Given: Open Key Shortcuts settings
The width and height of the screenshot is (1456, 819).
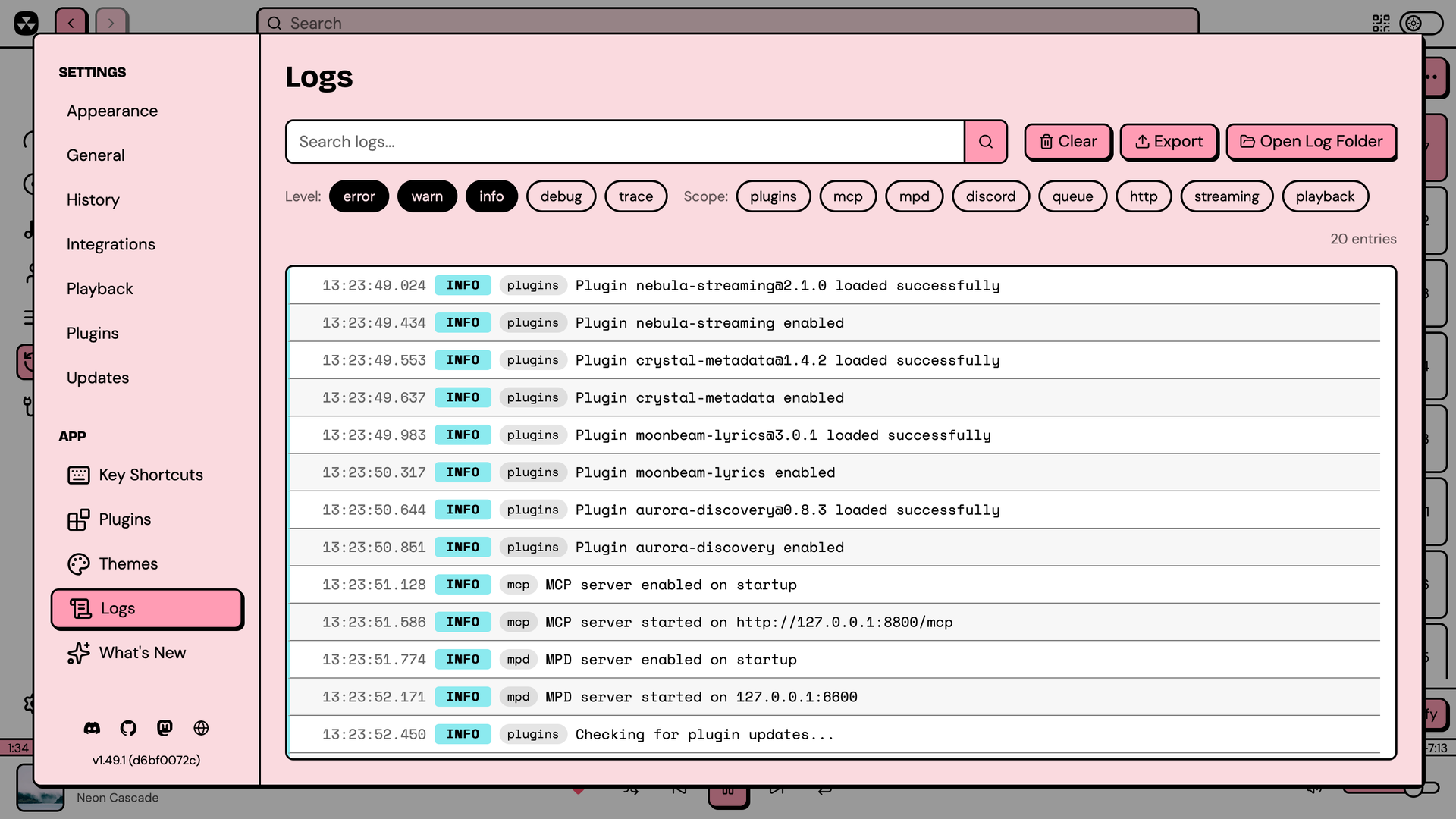Looking at the screenshot, I should [x=147, y=475].
